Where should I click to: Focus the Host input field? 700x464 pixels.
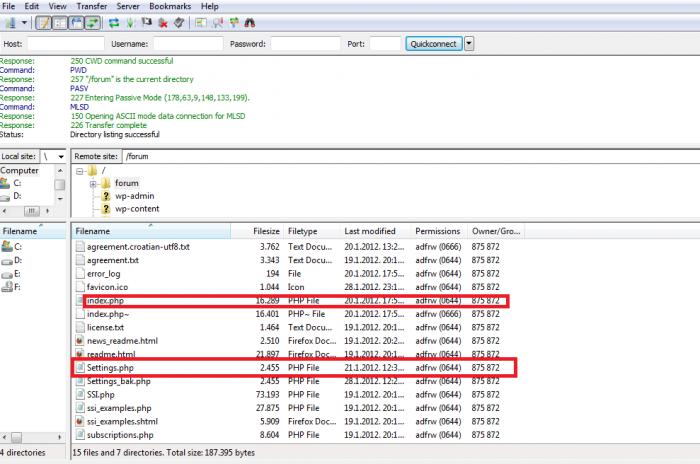tap(66, 44)
